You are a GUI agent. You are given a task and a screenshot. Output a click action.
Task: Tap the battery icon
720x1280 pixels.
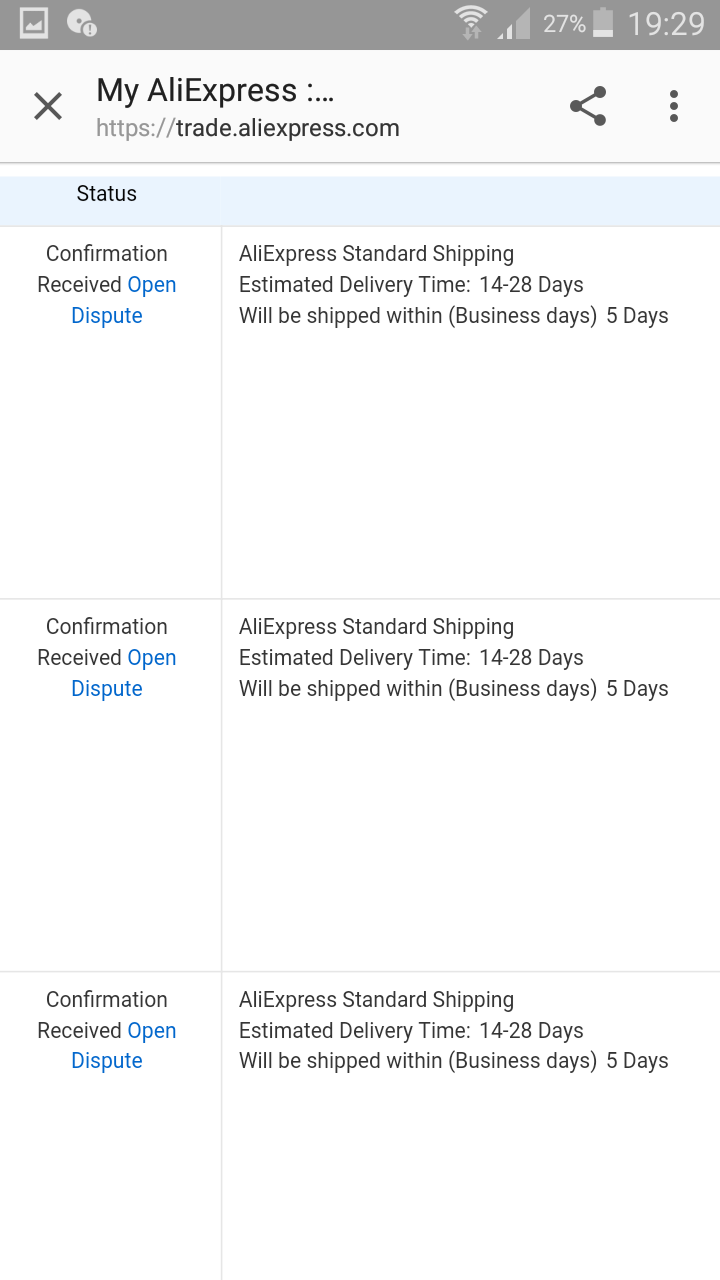603,23
